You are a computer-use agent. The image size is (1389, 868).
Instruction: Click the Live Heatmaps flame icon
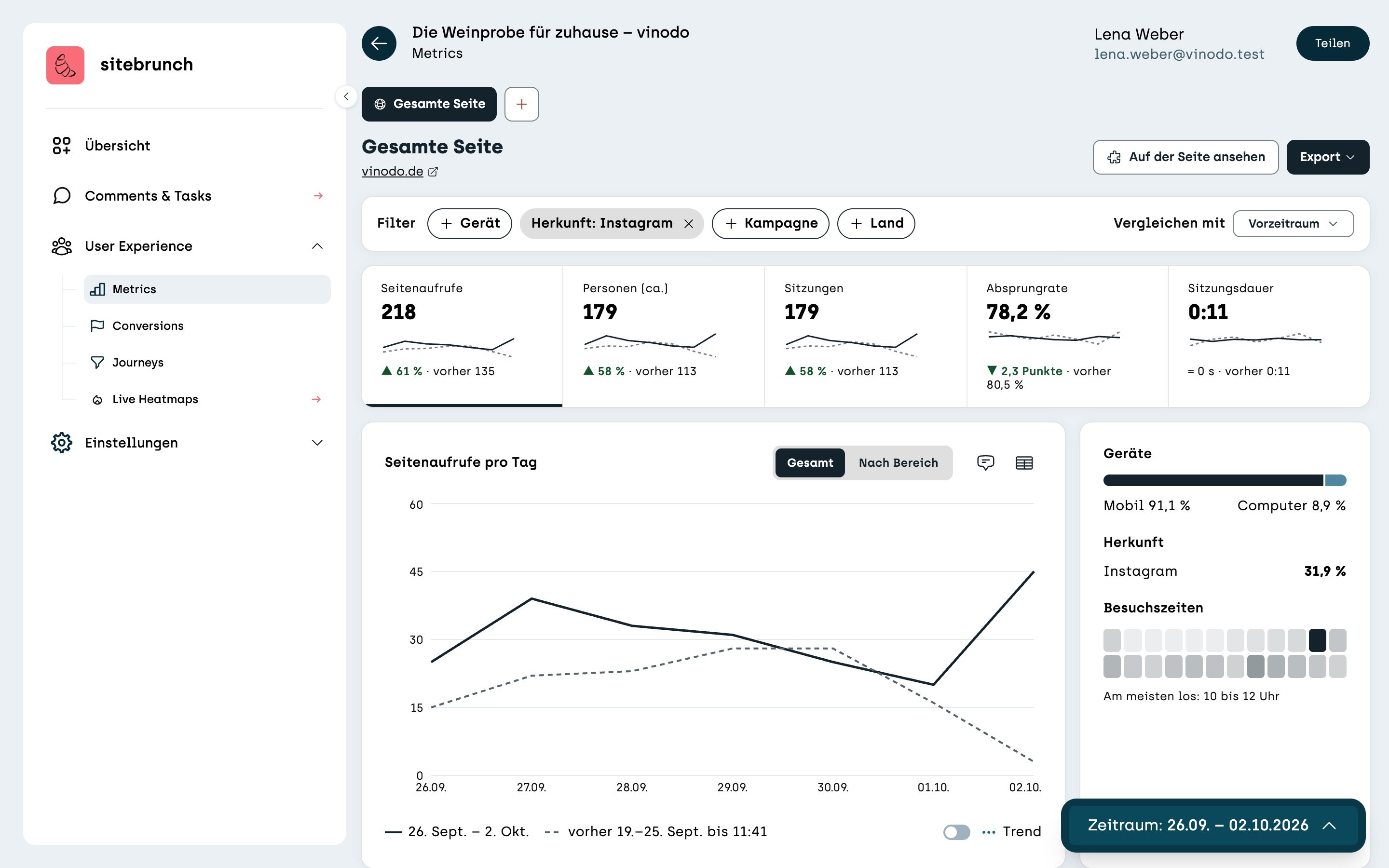97,400
